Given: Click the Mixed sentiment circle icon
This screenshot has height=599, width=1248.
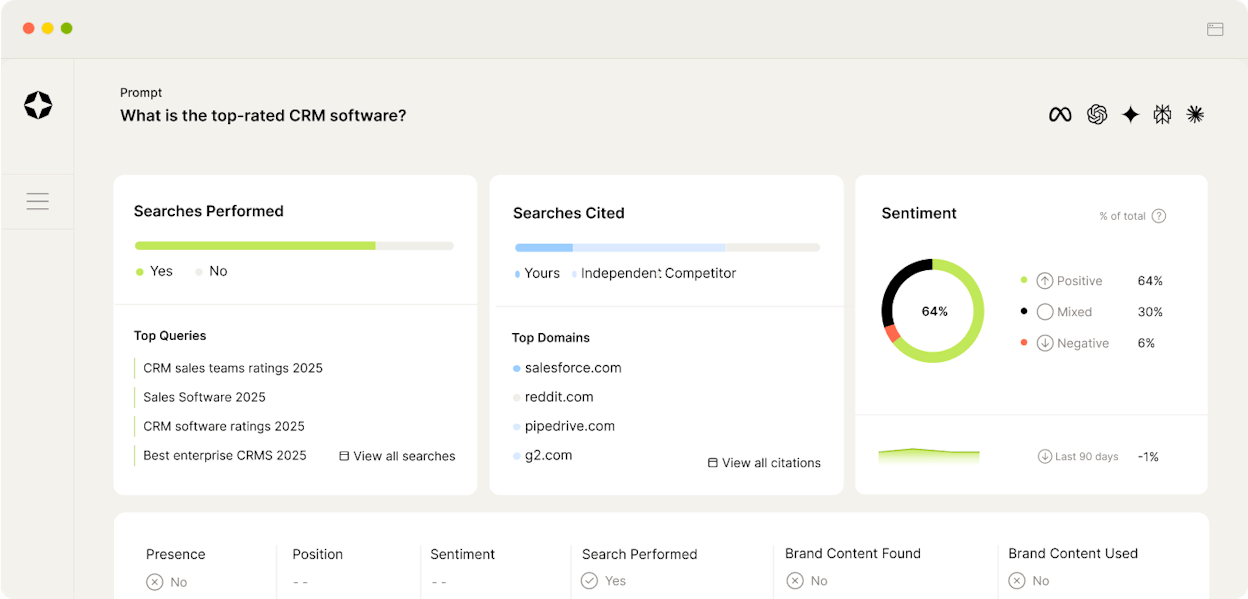Looking at the screenshot, I should (1045, 312).
